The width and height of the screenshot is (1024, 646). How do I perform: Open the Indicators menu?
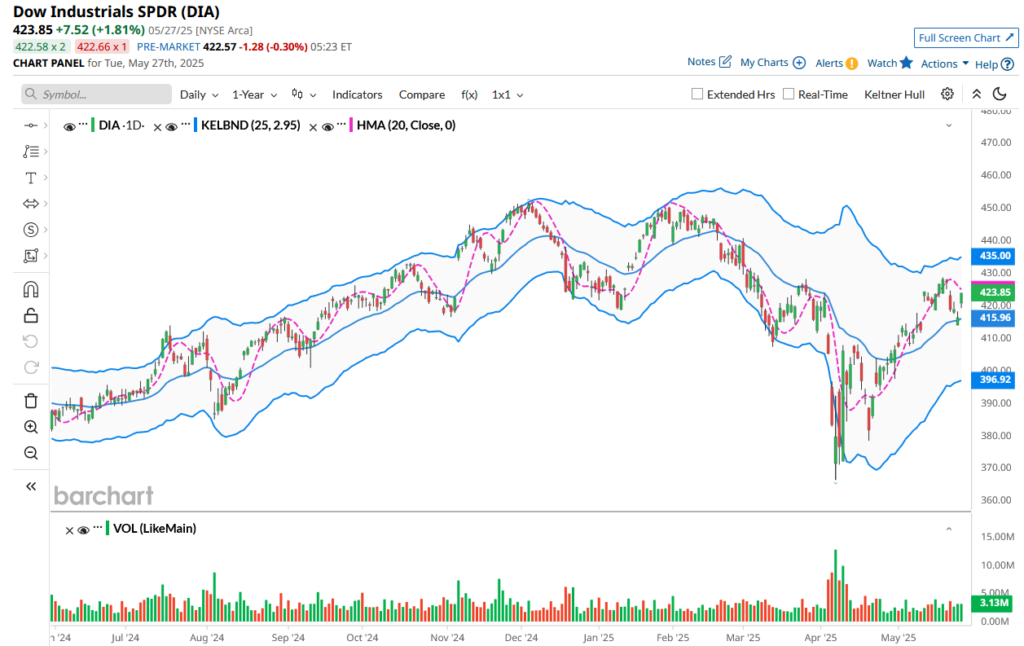point(357,94)
